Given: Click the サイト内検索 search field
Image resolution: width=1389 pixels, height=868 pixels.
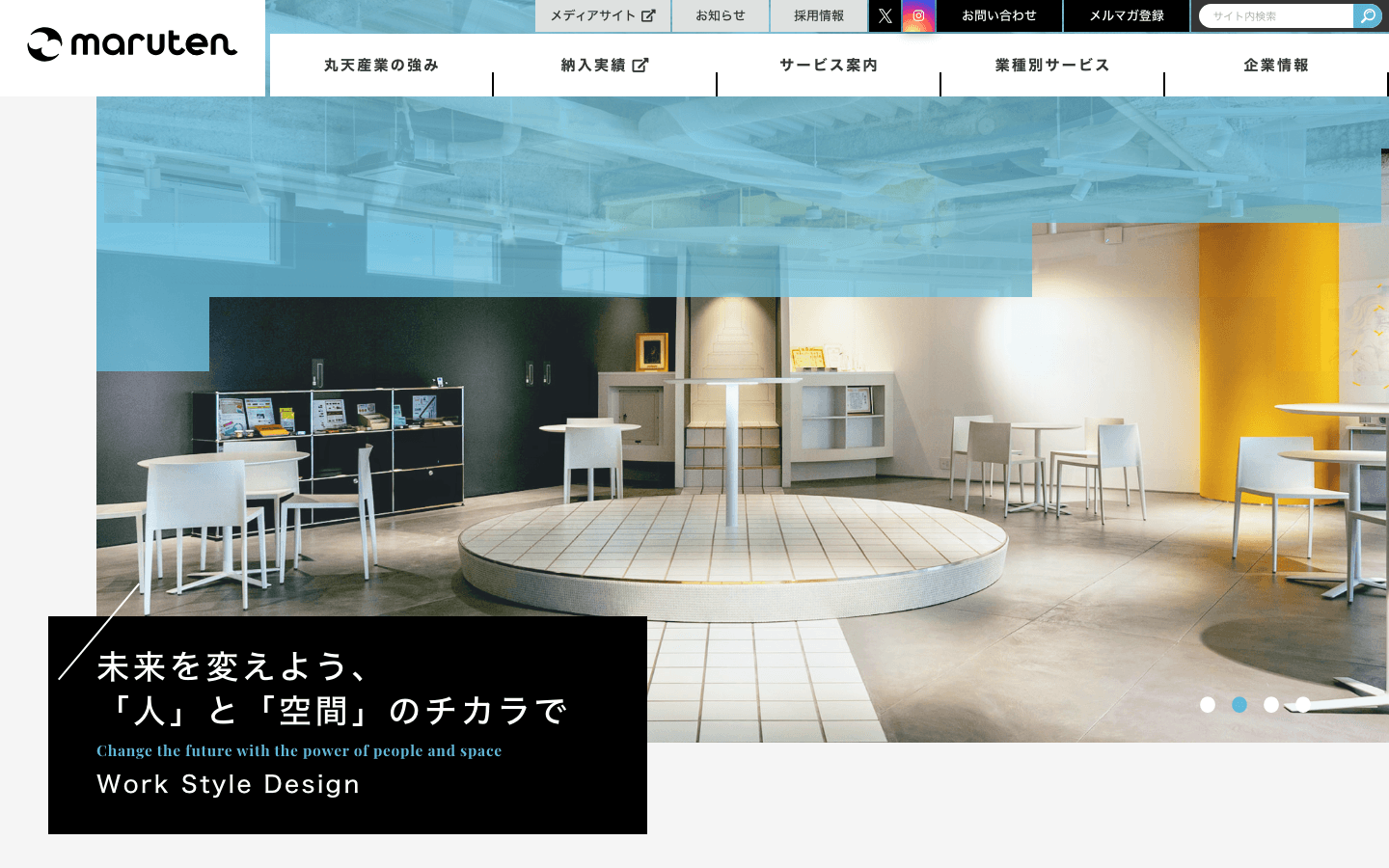Looking at the screenshot, I should 1276,16.
